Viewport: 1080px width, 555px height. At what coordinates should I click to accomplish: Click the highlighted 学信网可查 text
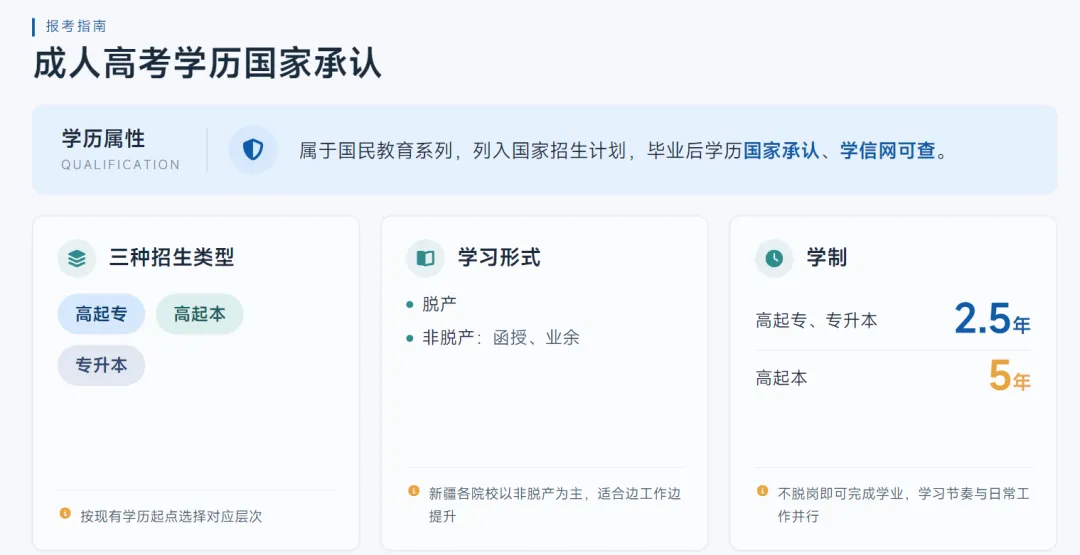[888, 150]
